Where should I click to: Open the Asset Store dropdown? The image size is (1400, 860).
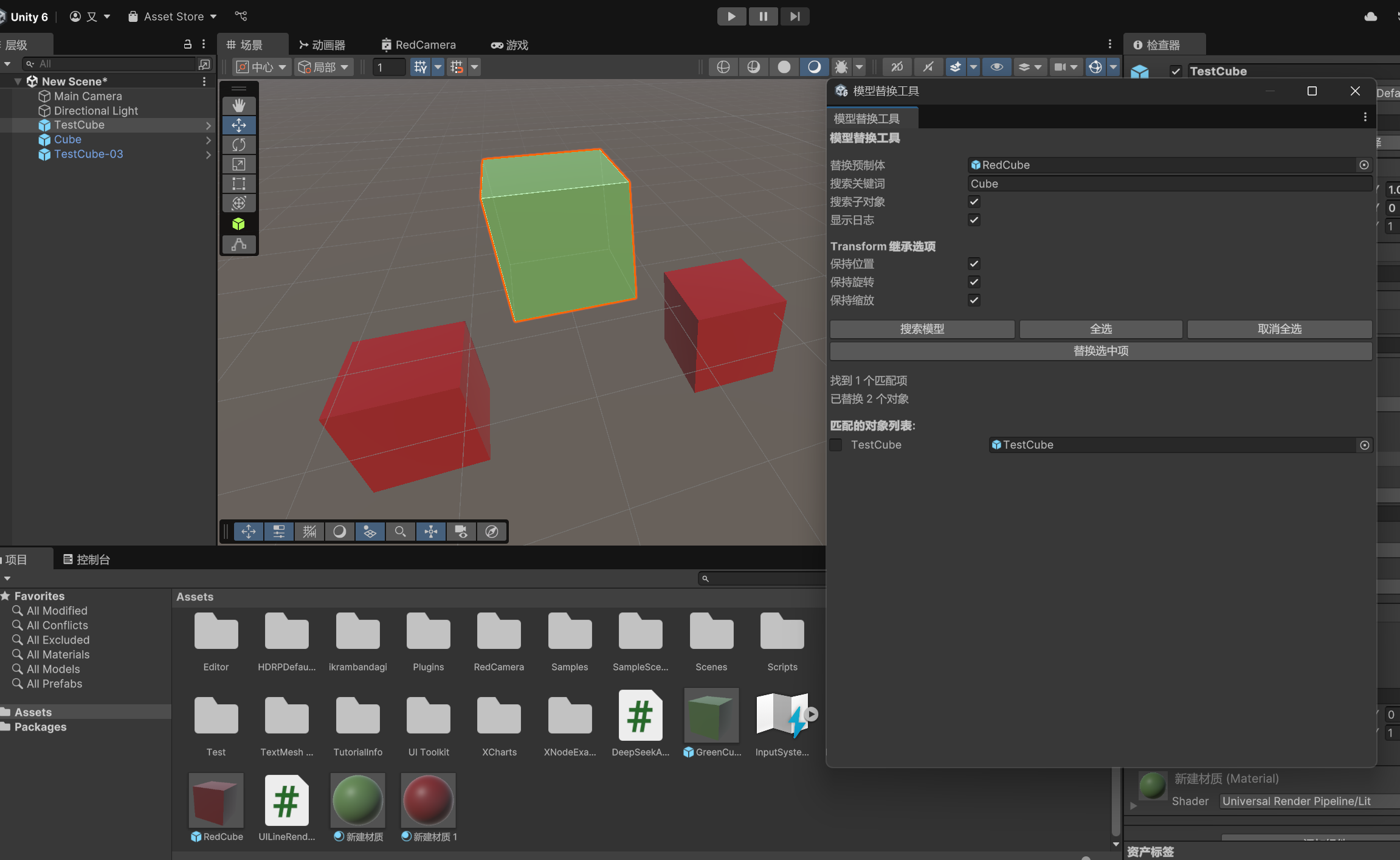pyautogui.click(x=173, y=16)
